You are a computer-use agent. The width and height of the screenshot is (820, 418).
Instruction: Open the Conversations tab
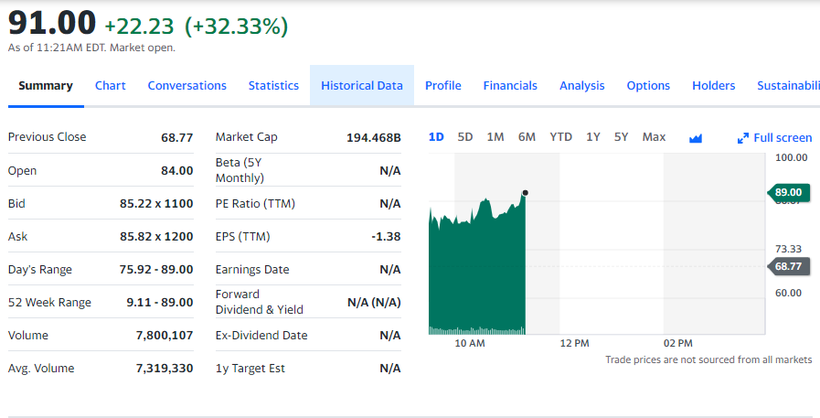point(187,86)
